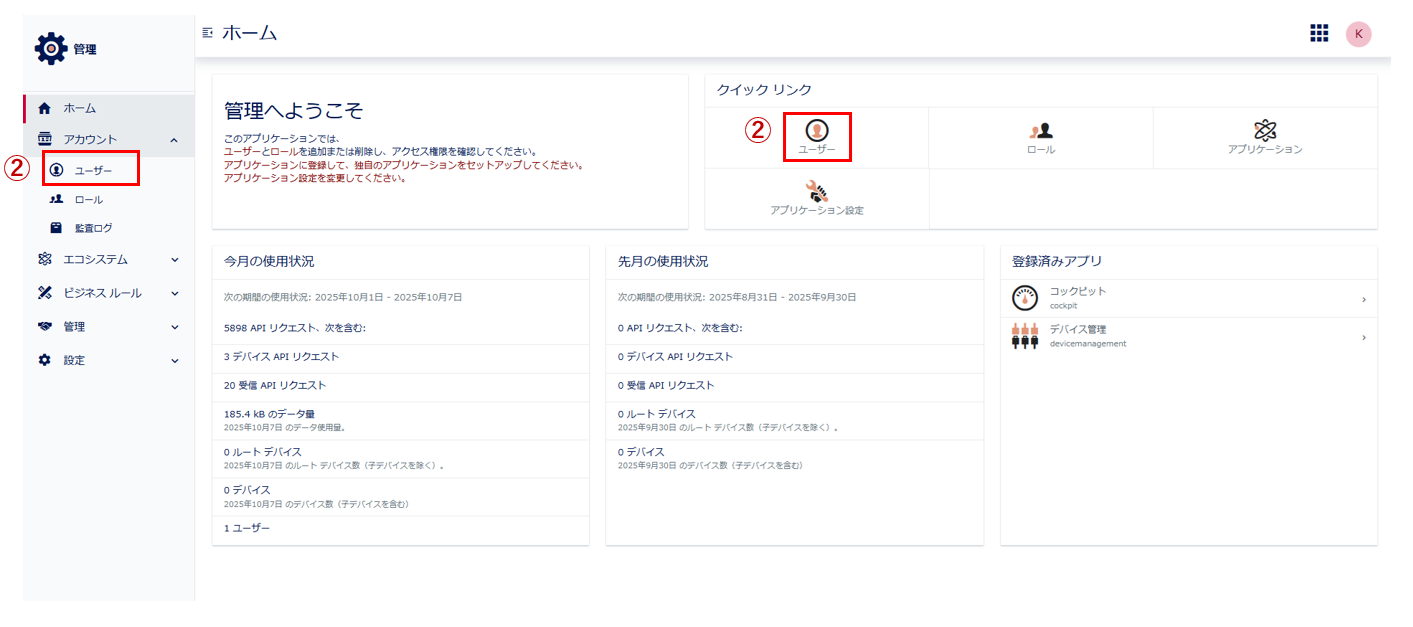Screen dimensions: 1413x627
Task: Open 監査ログ in the sidebar
Action: click(93, 228)
